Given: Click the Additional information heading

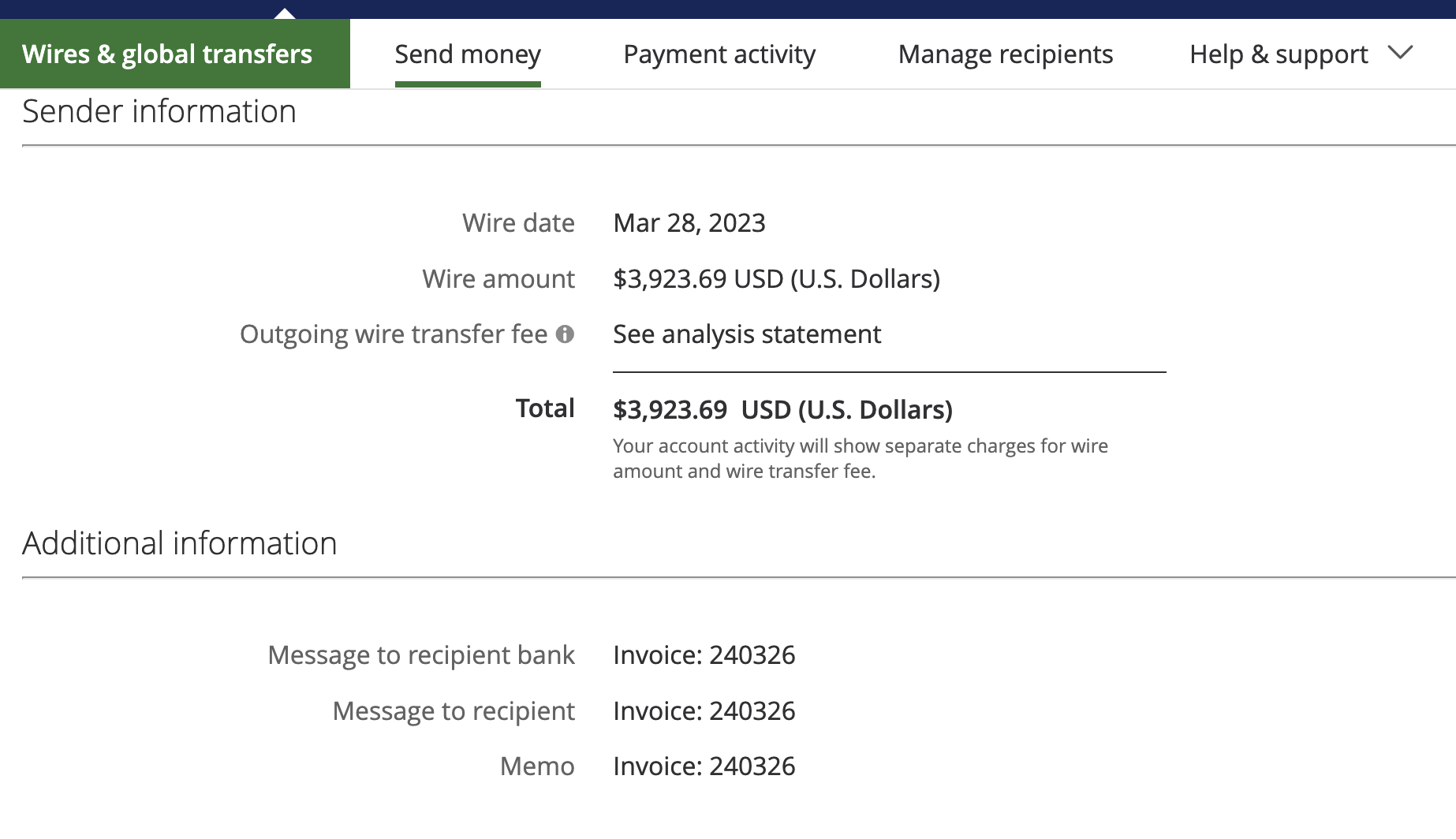Looking at the screenshot, I should point(180,543).
